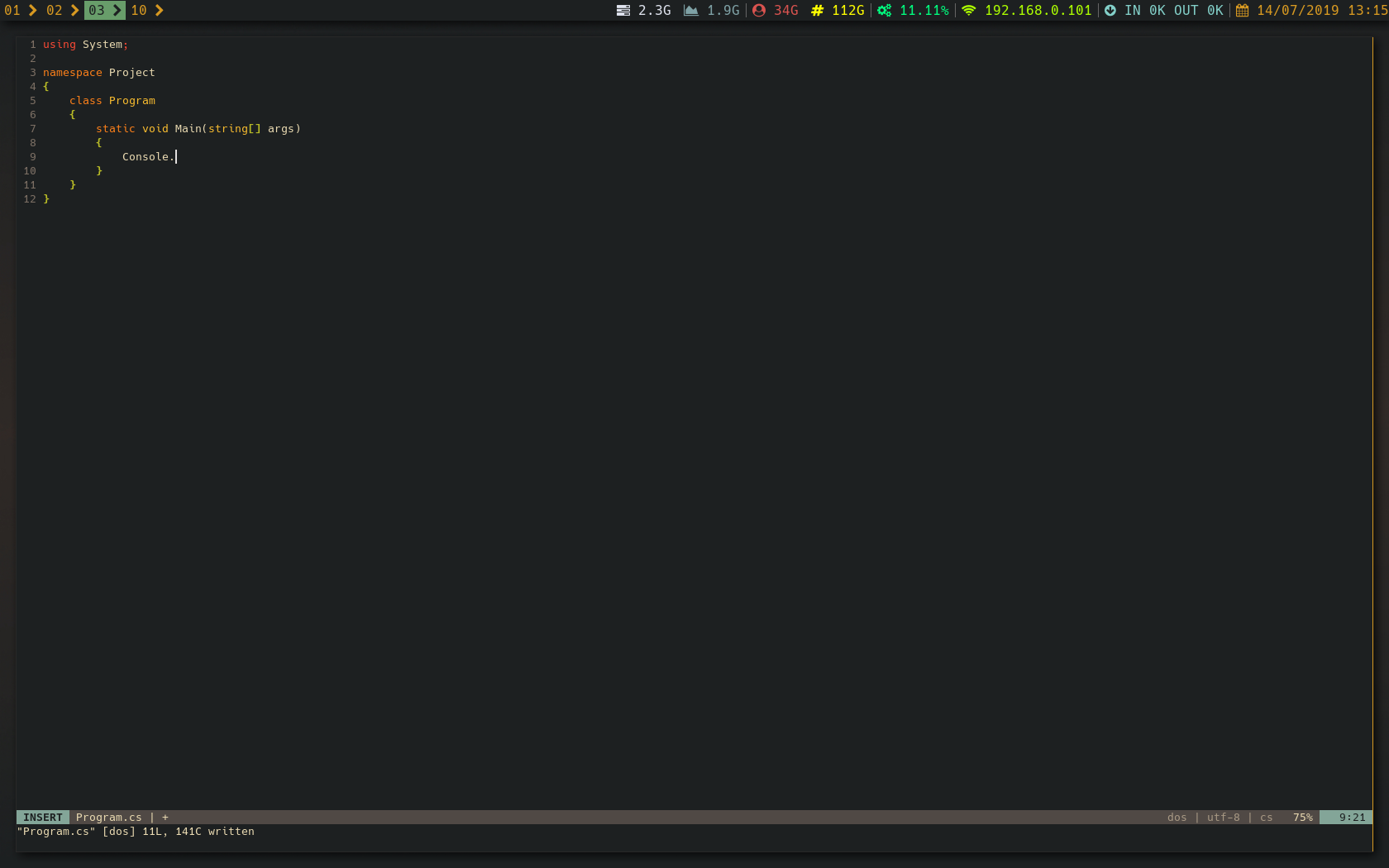
Task: Click line number 9 in the gutter
Action: tap(32, 156)
